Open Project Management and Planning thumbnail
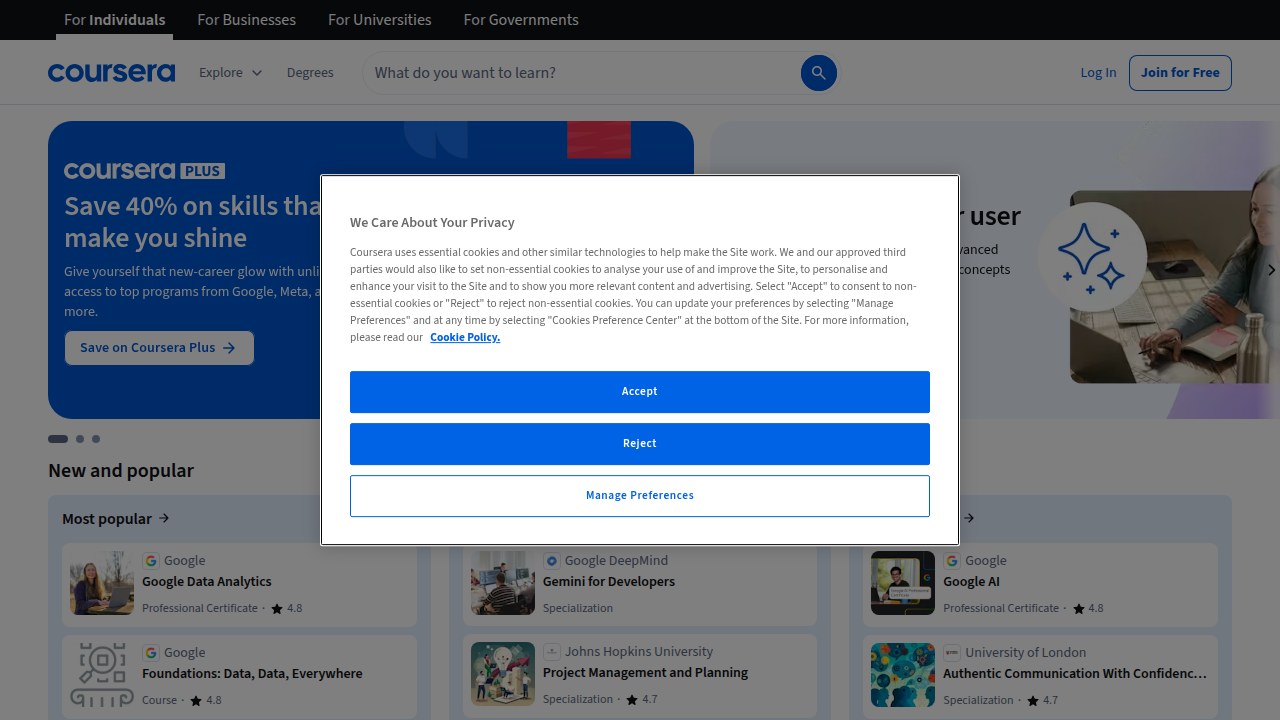The image size is (1280, 720). [x=503, y=675]
